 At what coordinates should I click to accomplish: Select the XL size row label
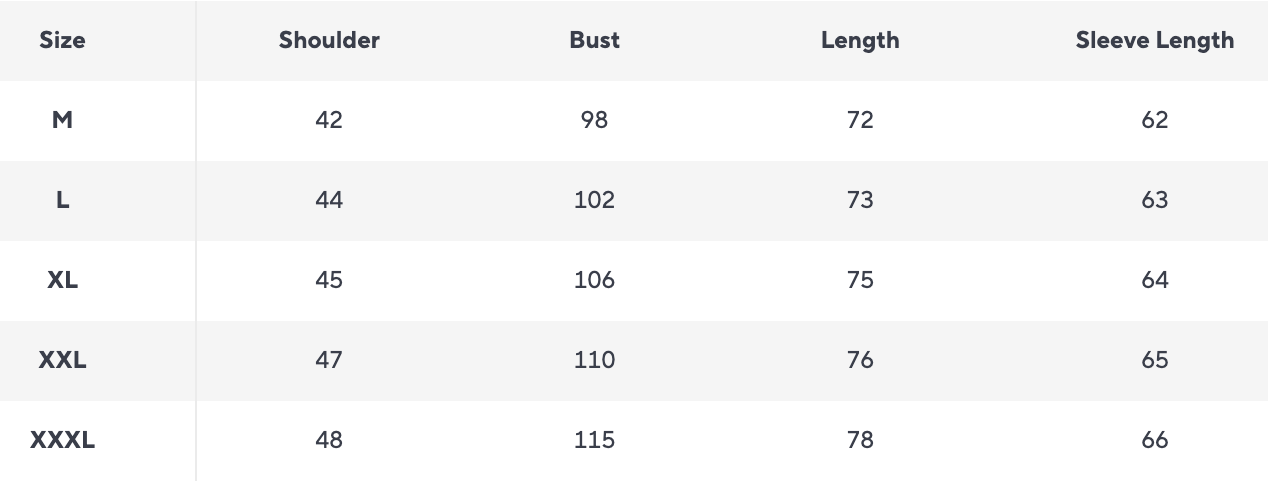coord(62,280)
